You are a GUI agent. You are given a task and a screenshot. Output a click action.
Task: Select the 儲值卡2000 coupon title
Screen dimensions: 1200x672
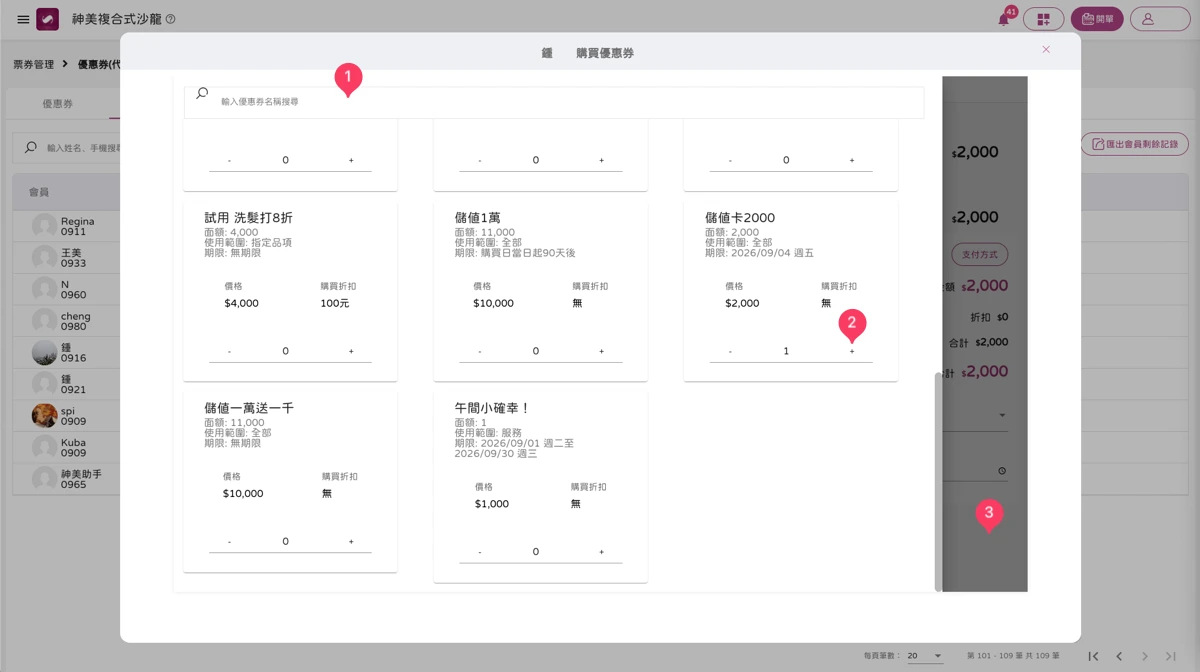click(740, 218)
